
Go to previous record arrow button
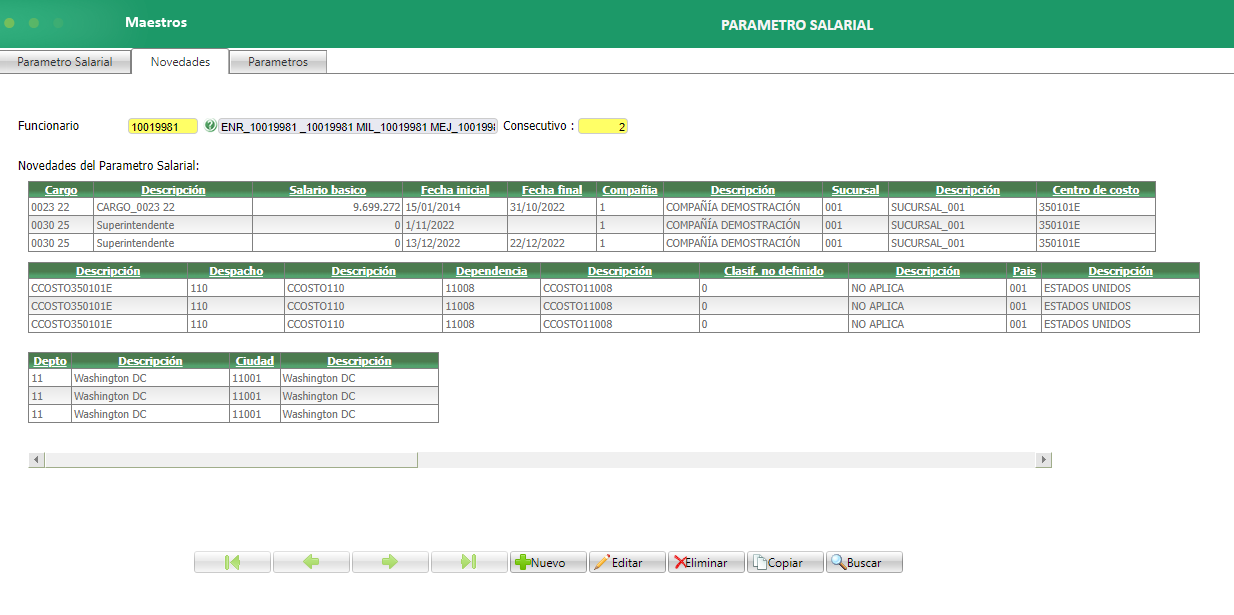click(311, 562)
